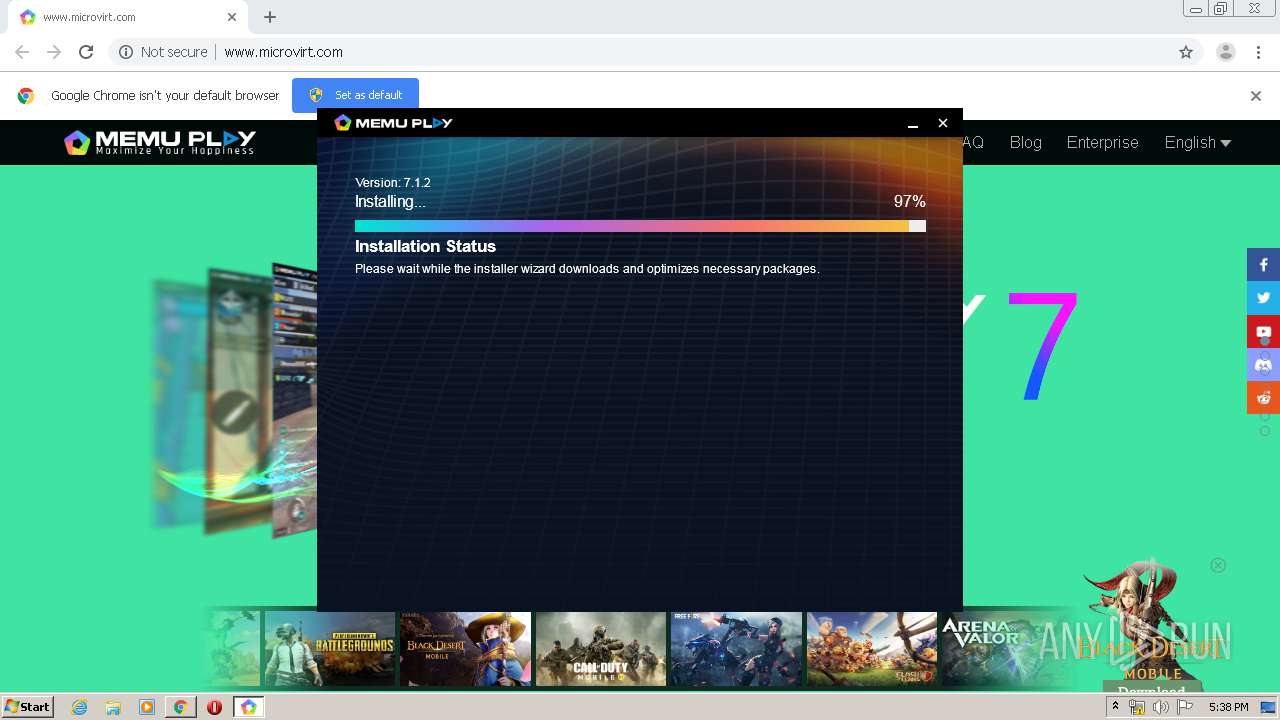Click the browser forward arrow
The image size is (1280, 720).
[x=54, y=52]
